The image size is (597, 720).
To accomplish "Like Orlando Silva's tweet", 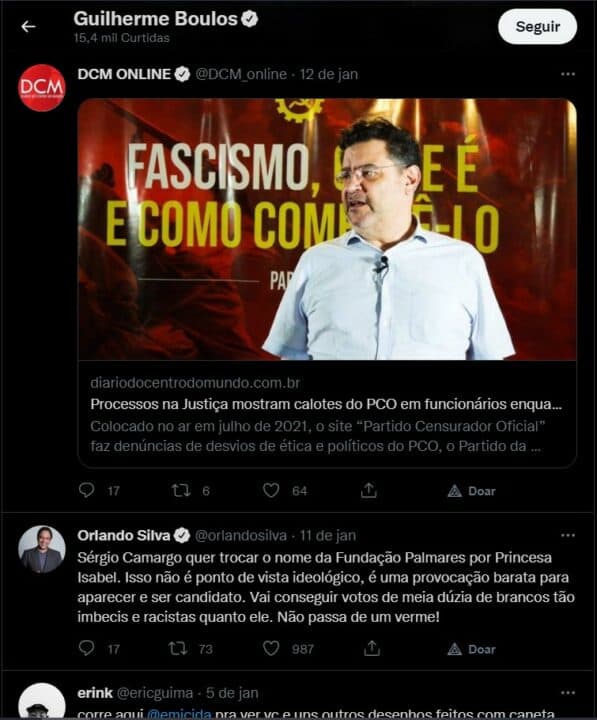I will 271,648.
